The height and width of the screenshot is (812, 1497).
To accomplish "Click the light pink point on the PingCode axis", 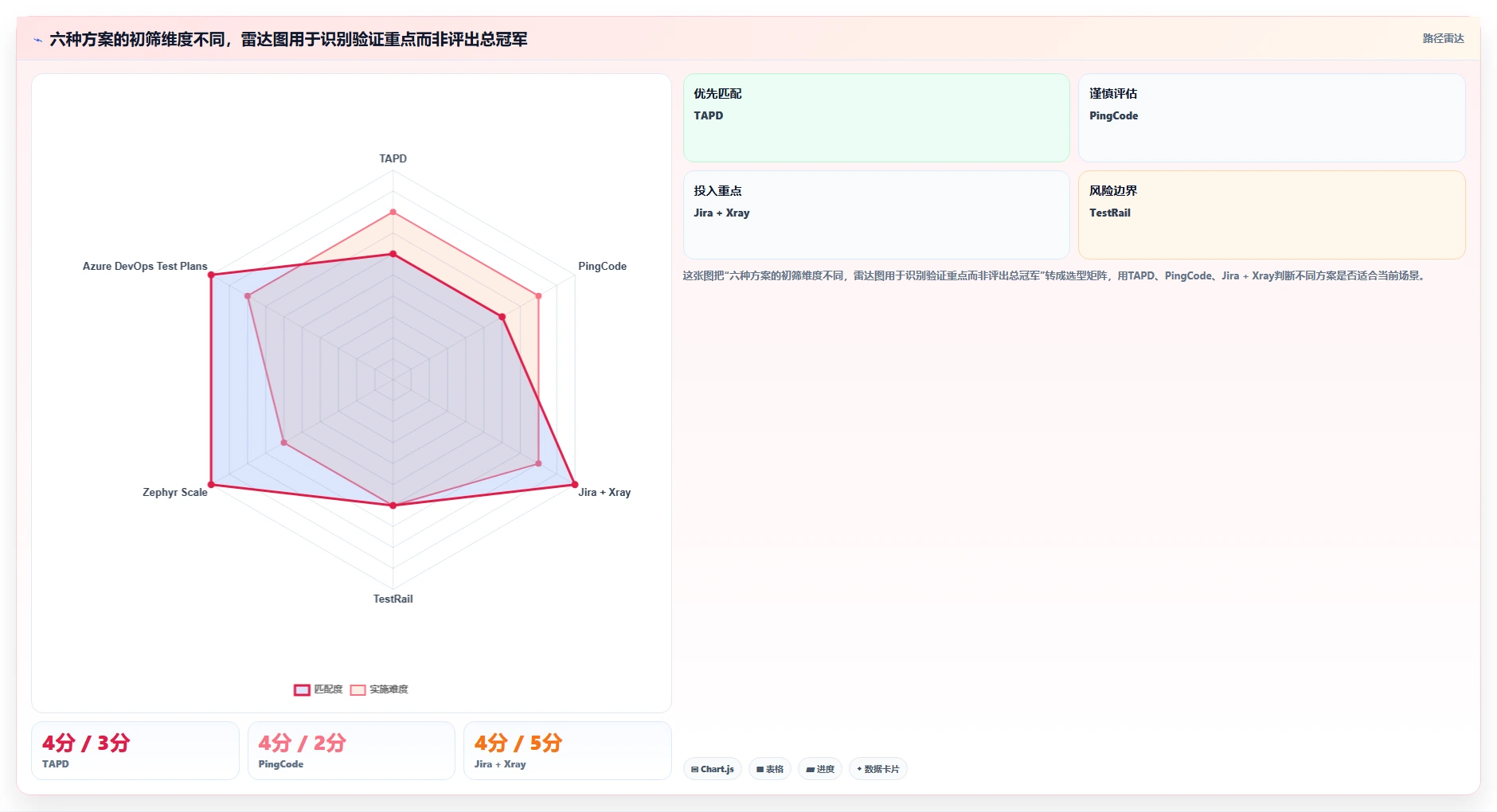I will point(538,296).
